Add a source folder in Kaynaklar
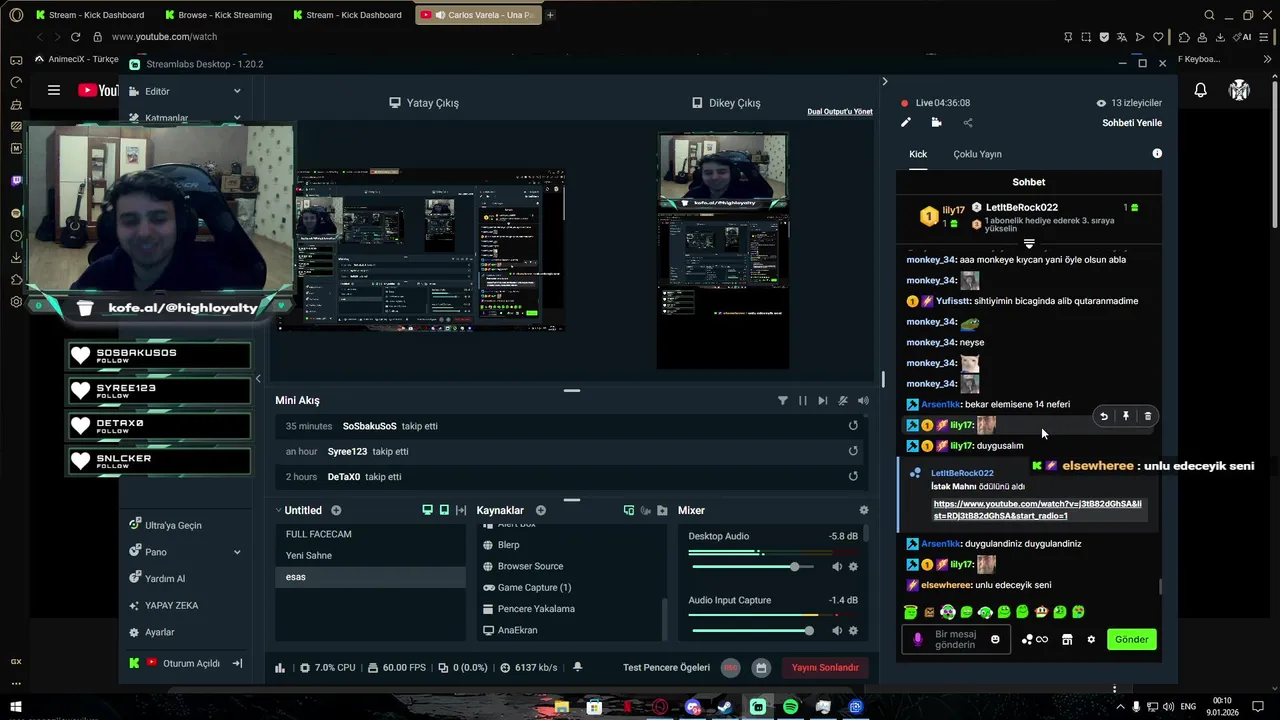This screenshot has width=1280, height=720. click(x=662, y=510)
